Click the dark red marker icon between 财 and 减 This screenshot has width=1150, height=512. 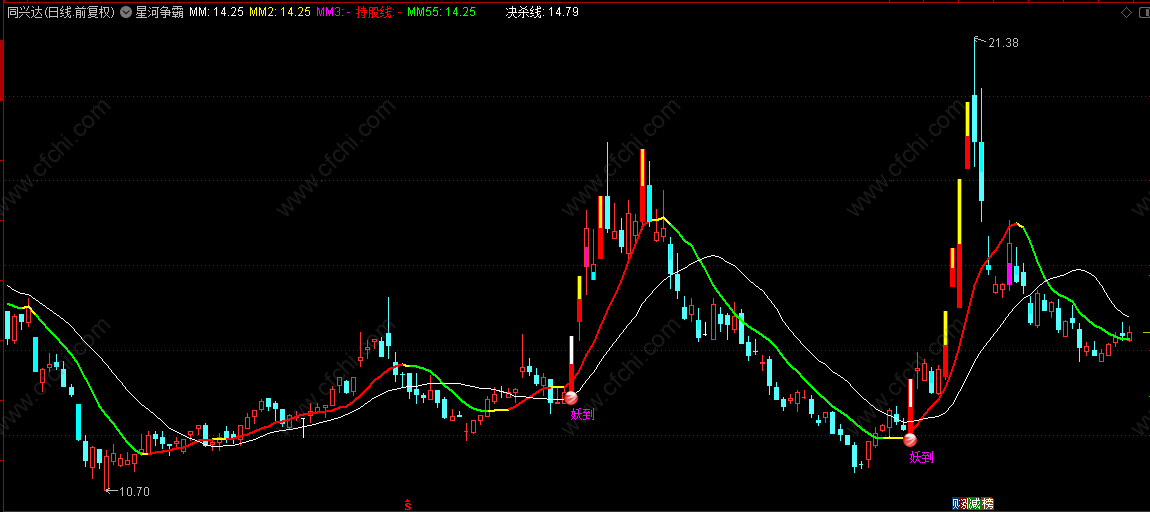tap(964, 503)
